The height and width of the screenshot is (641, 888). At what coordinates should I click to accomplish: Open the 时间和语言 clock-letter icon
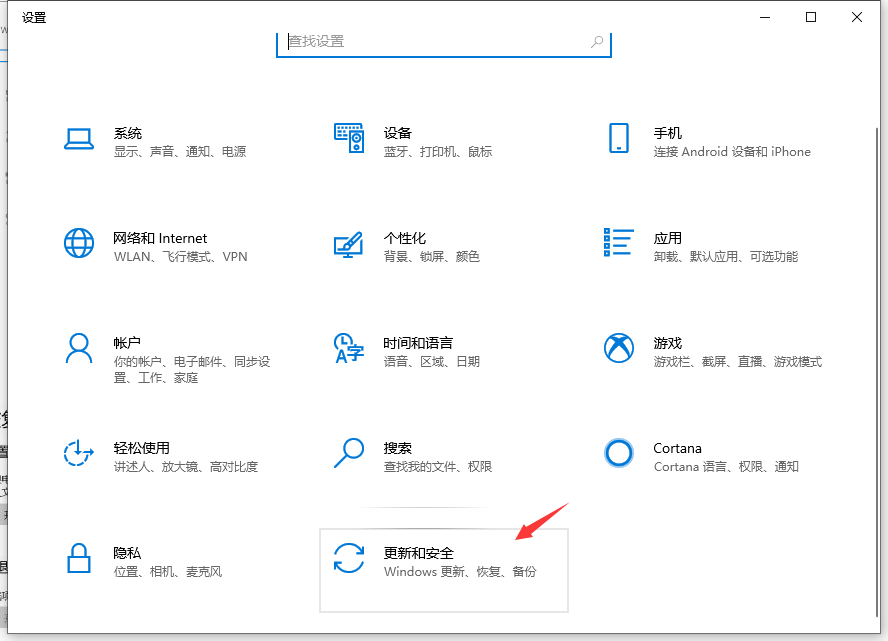349,348
